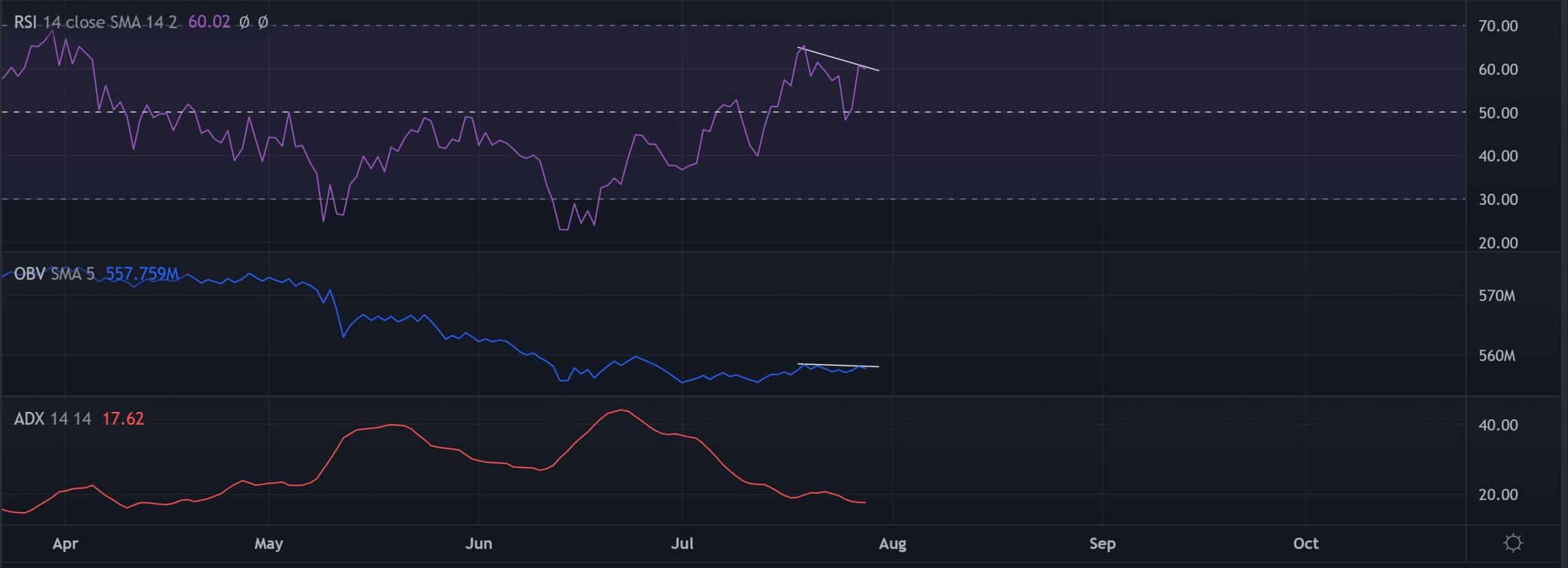Click the Aug date label

pyautogui.click(x=892, y=544)
